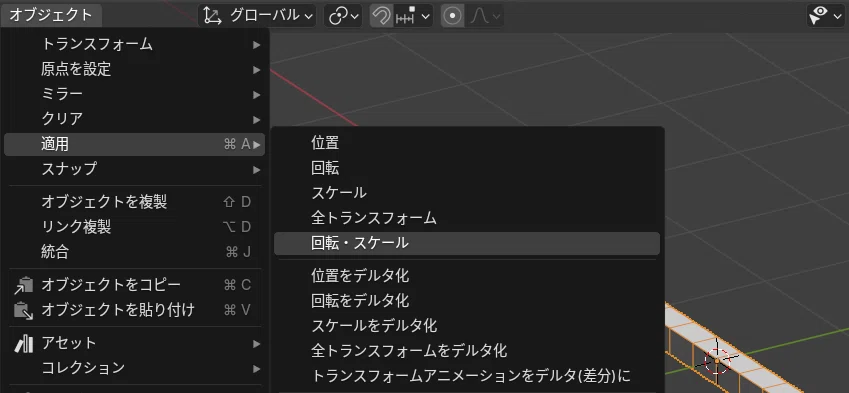
Task: Expand the 原点を設定 submenu
Action: pos(134,69)
